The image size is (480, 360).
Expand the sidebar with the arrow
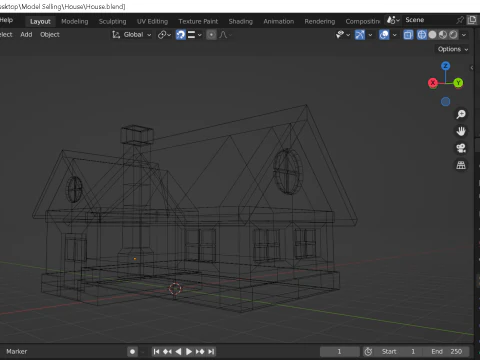pos(472,68)
